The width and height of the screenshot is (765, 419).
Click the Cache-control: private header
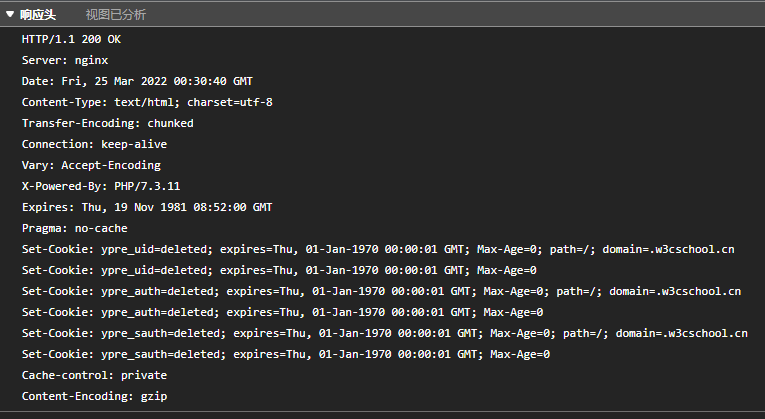tap(95, 375)
